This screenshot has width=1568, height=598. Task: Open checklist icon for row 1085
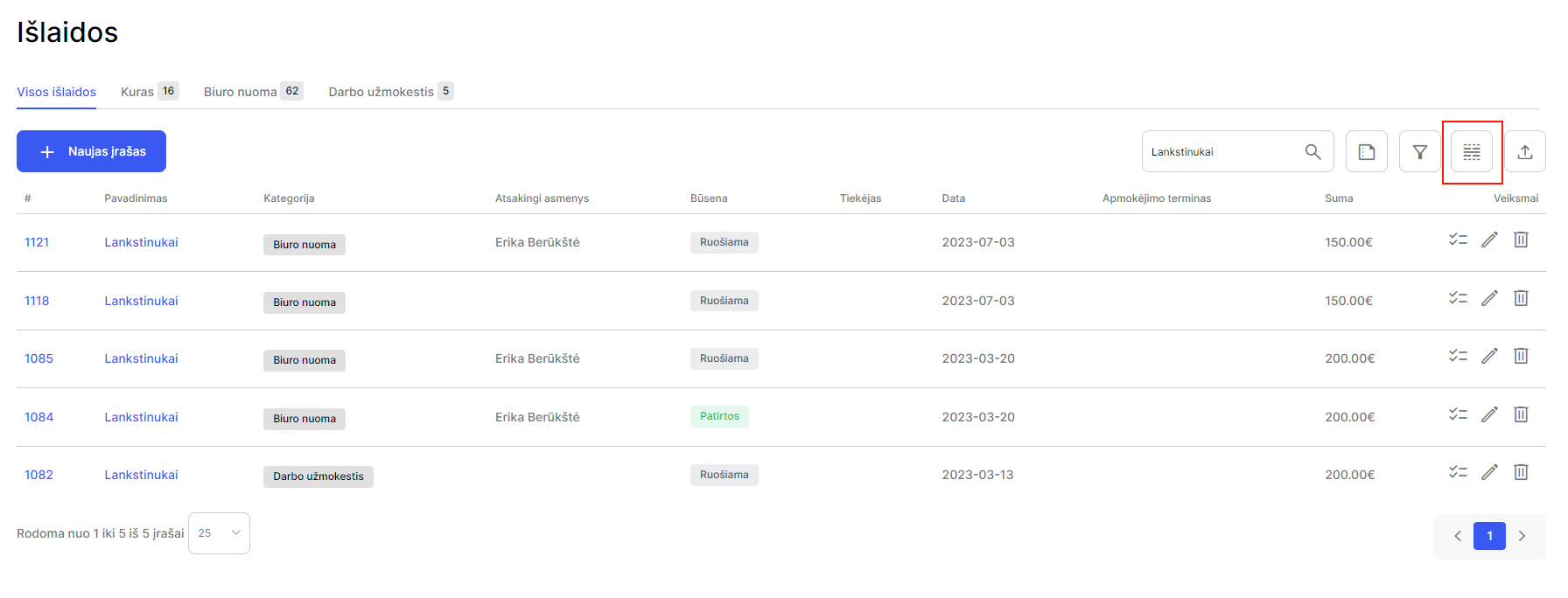[x=1458, y=356]
